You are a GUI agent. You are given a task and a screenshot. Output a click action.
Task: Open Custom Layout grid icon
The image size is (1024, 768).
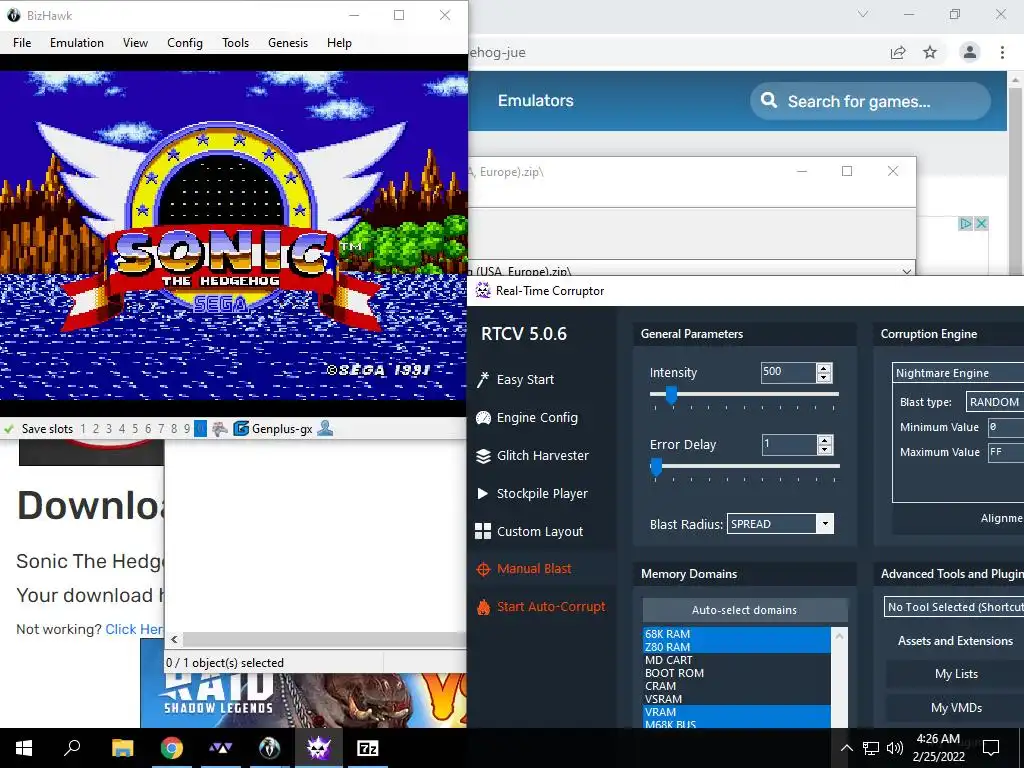(483, 532)
